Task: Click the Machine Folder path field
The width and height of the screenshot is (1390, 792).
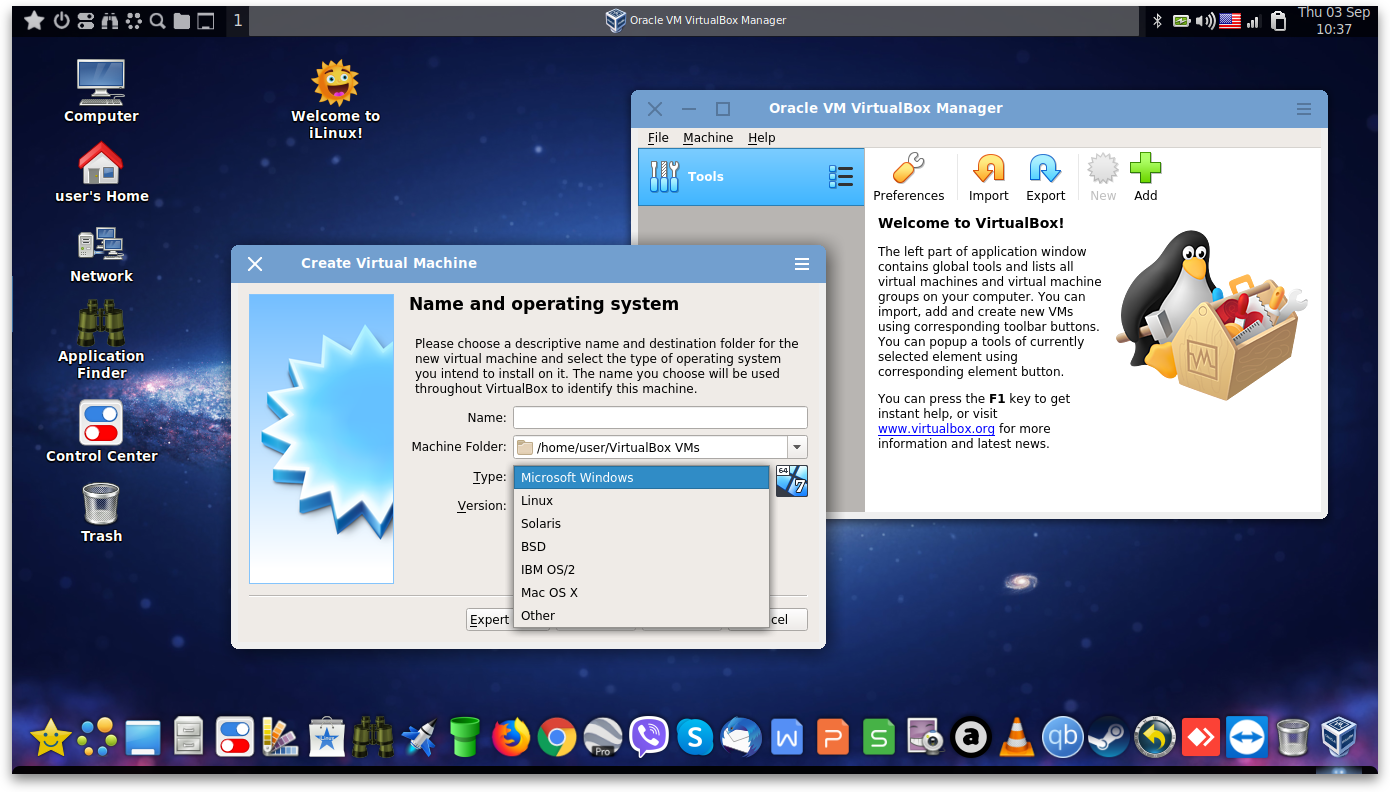Action: point(650,447)
